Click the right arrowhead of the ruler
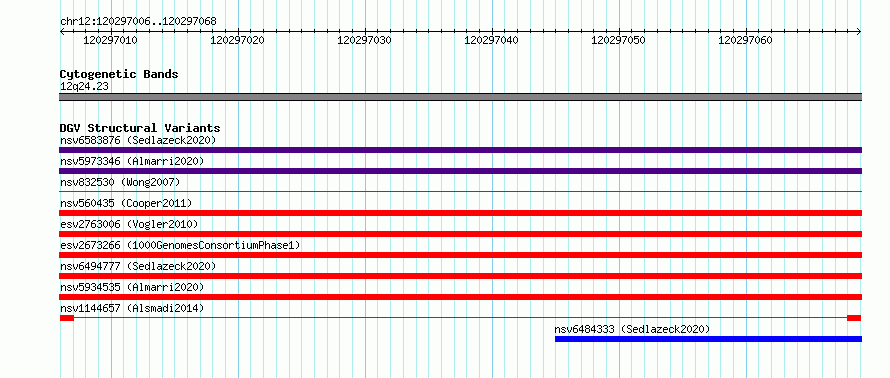Viewport: 890px width, 378px height. click(x=859, y=32)
